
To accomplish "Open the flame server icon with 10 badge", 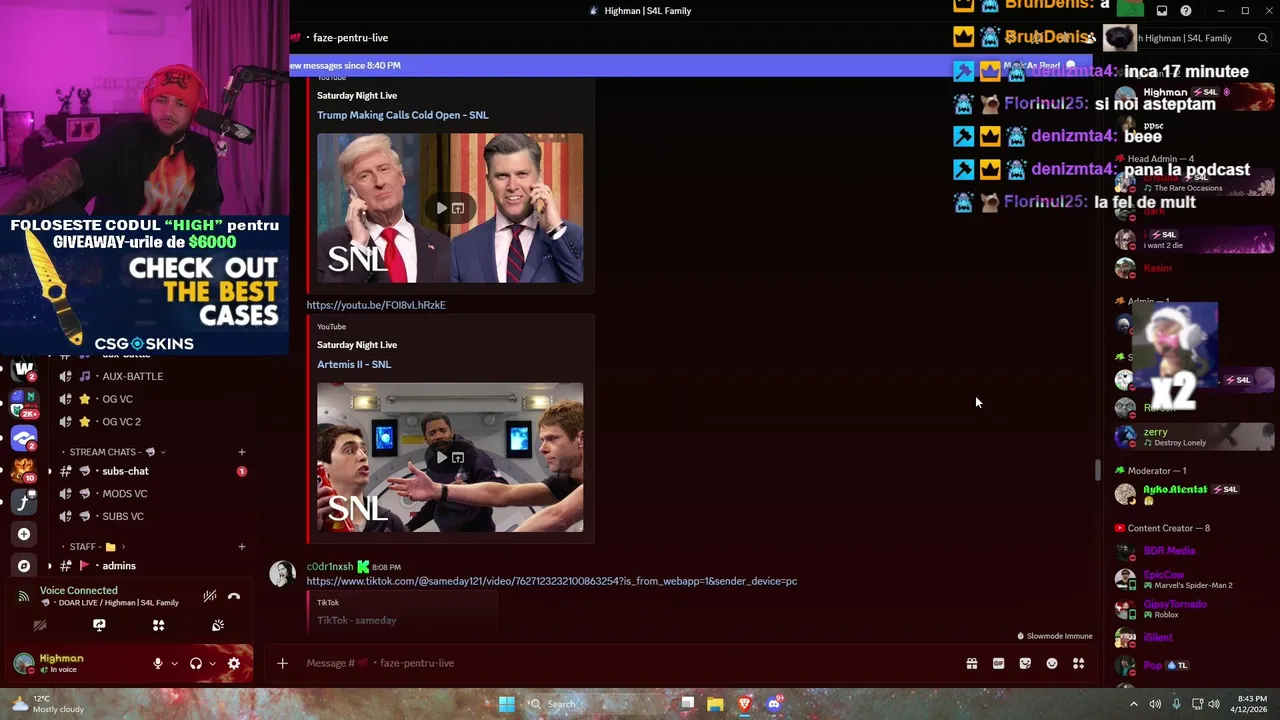I will (x=24, y=470).
